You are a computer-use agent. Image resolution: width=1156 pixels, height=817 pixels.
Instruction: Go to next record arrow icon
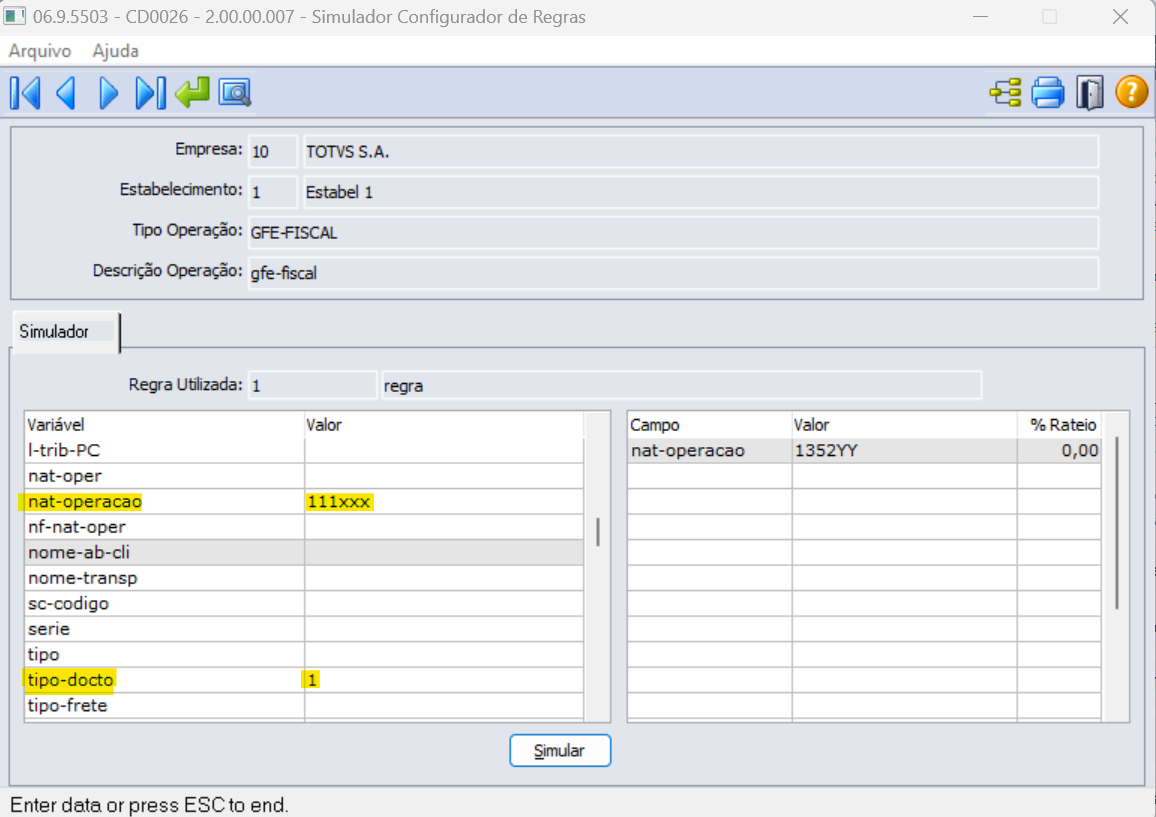[108, 93]
